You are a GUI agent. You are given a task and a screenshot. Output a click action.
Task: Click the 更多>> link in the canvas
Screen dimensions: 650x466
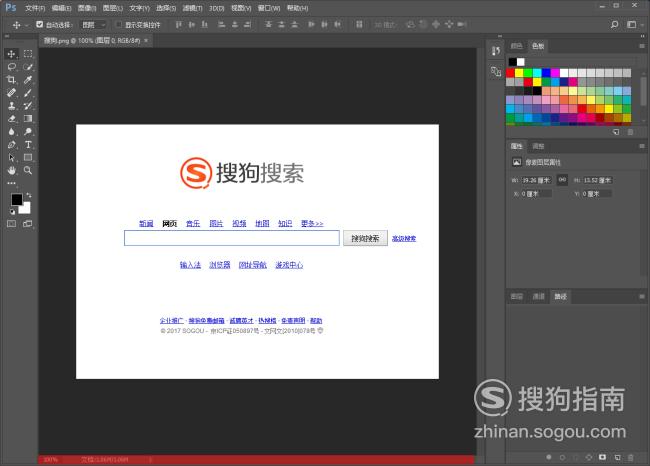pyautogui.click(x=312, y=223)
